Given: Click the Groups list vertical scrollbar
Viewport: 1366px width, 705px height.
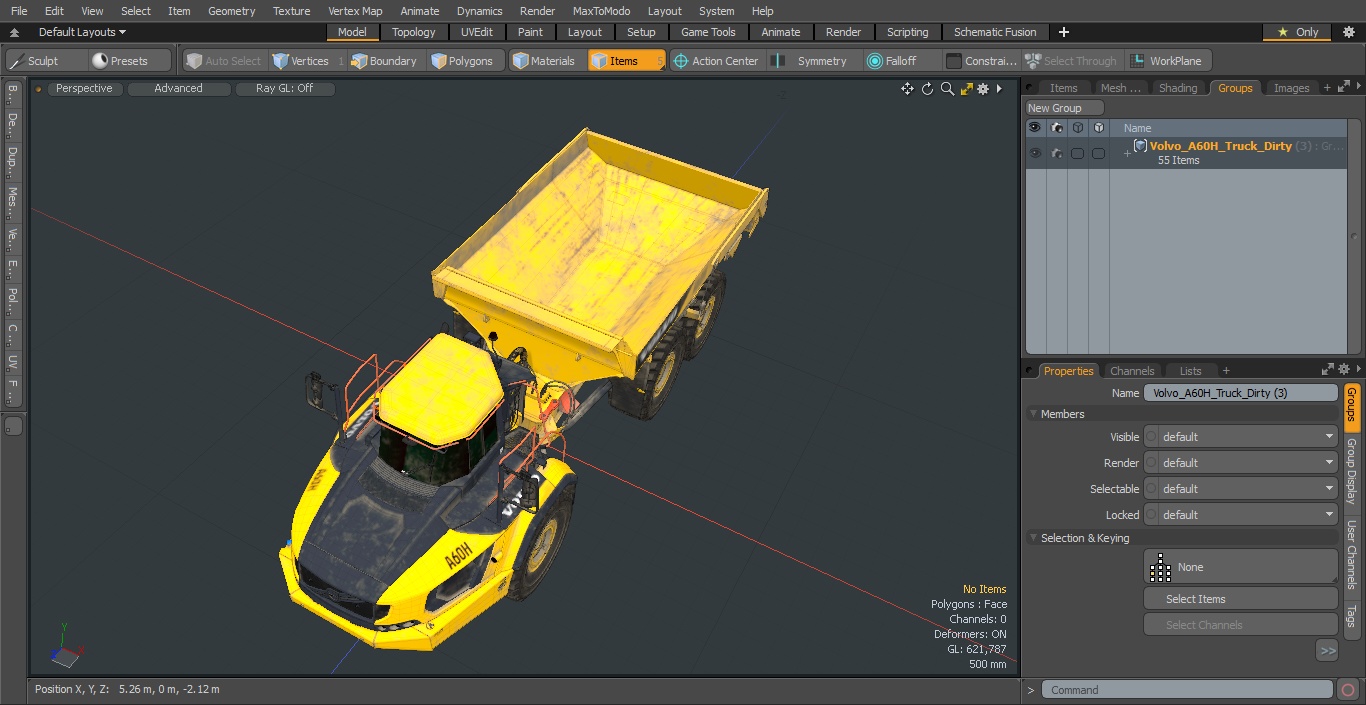Looking at the screenshot, I should tap(1355, 236).
